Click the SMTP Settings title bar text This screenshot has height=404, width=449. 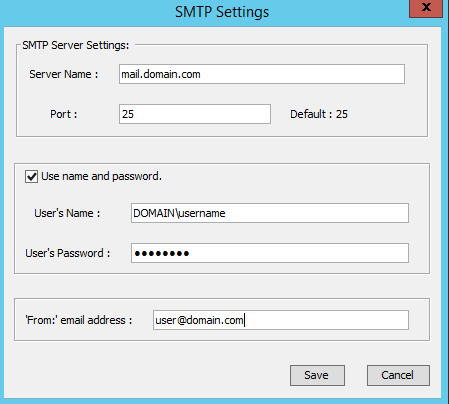tap(222, 12)
